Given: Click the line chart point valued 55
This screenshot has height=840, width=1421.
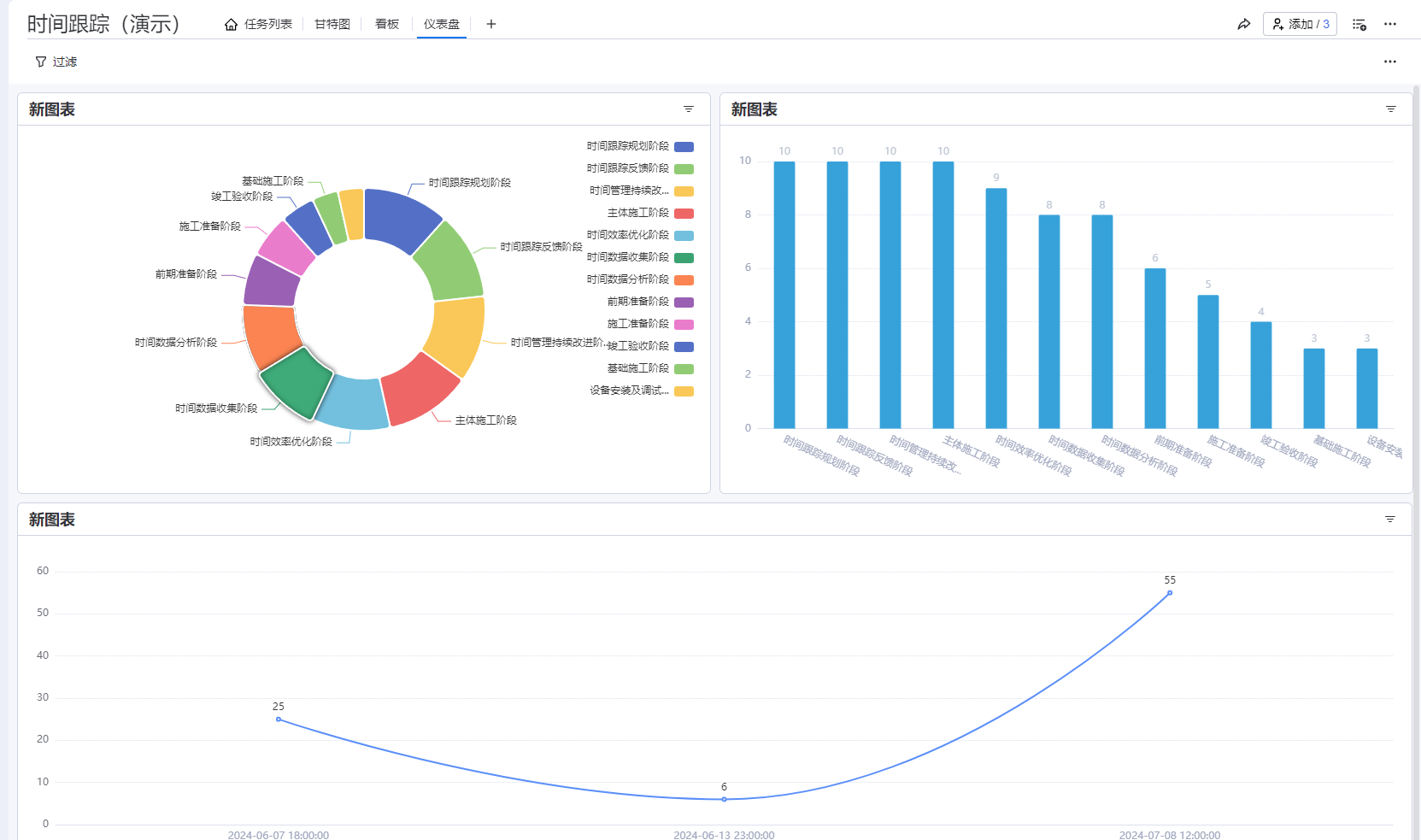Looking at the screenshot, I should (x=1170, y=593).
